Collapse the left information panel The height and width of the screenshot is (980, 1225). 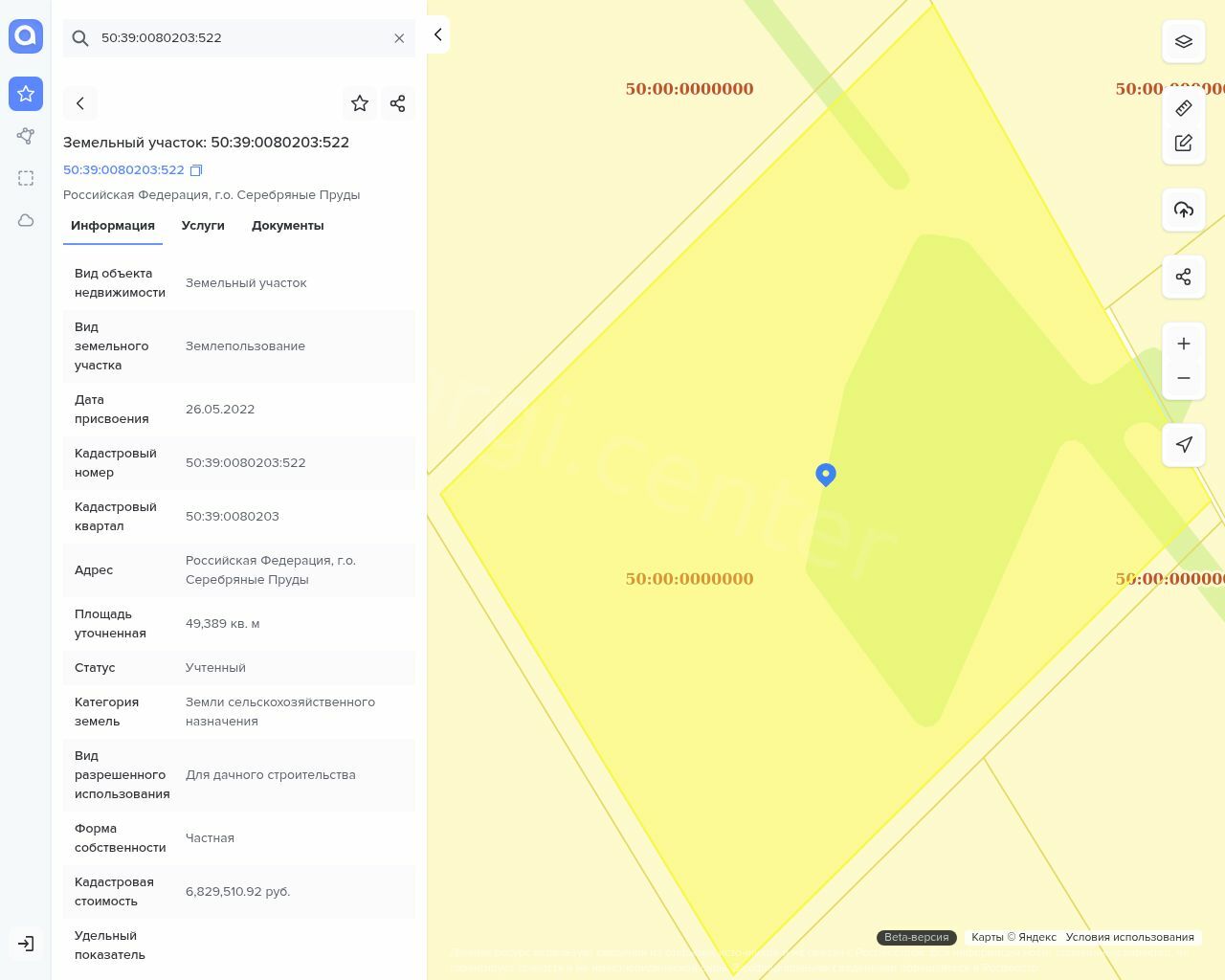437,34
